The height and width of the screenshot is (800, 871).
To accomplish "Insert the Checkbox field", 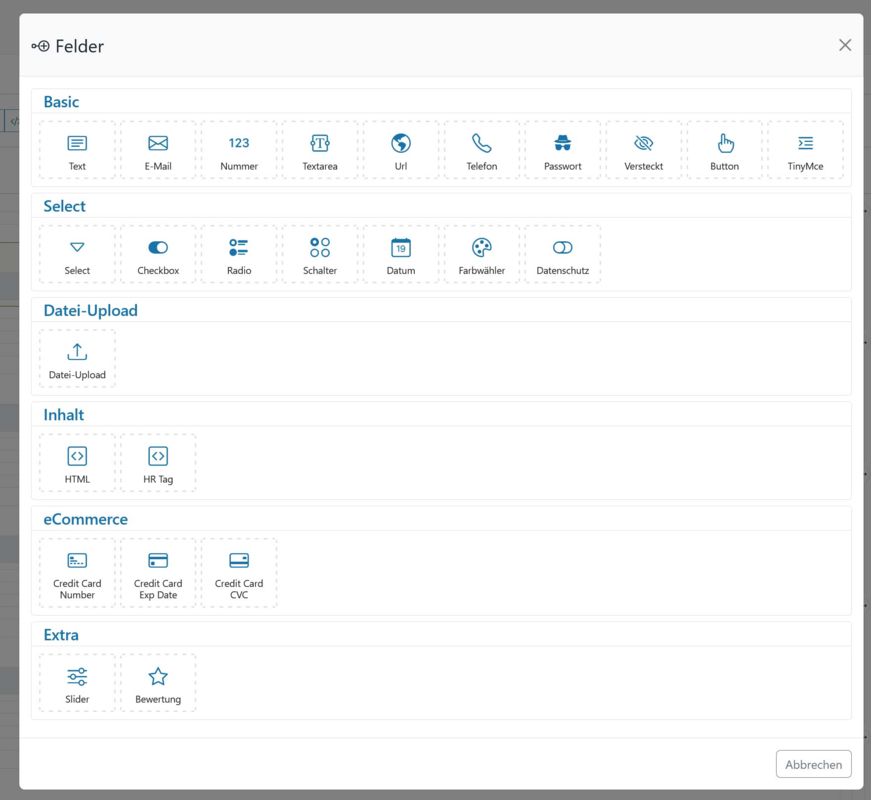I will (158, 254).
